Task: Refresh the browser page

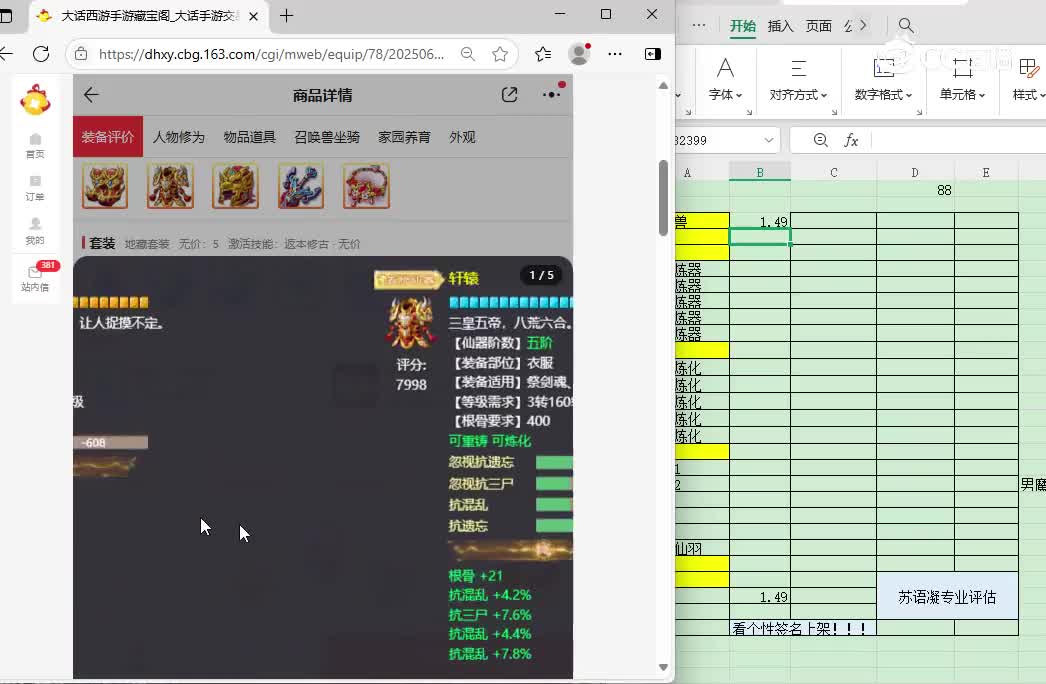Action: tap(41, 54)
